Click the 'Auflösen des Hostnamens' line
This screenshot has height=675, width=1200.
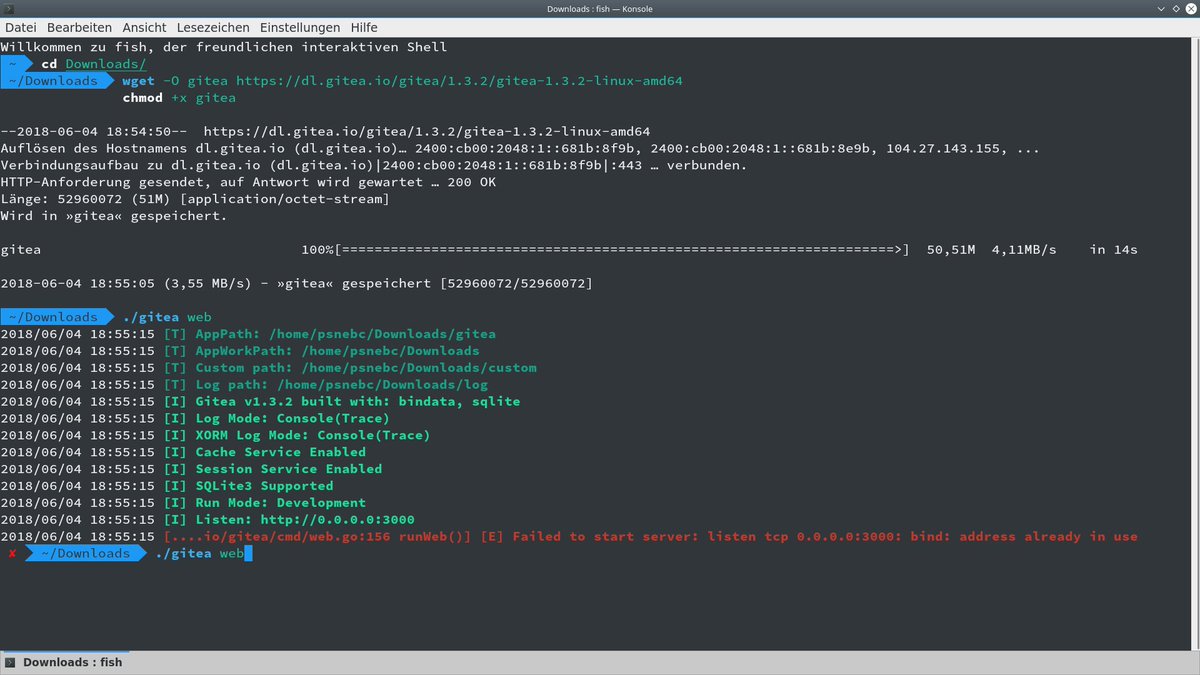519,148
